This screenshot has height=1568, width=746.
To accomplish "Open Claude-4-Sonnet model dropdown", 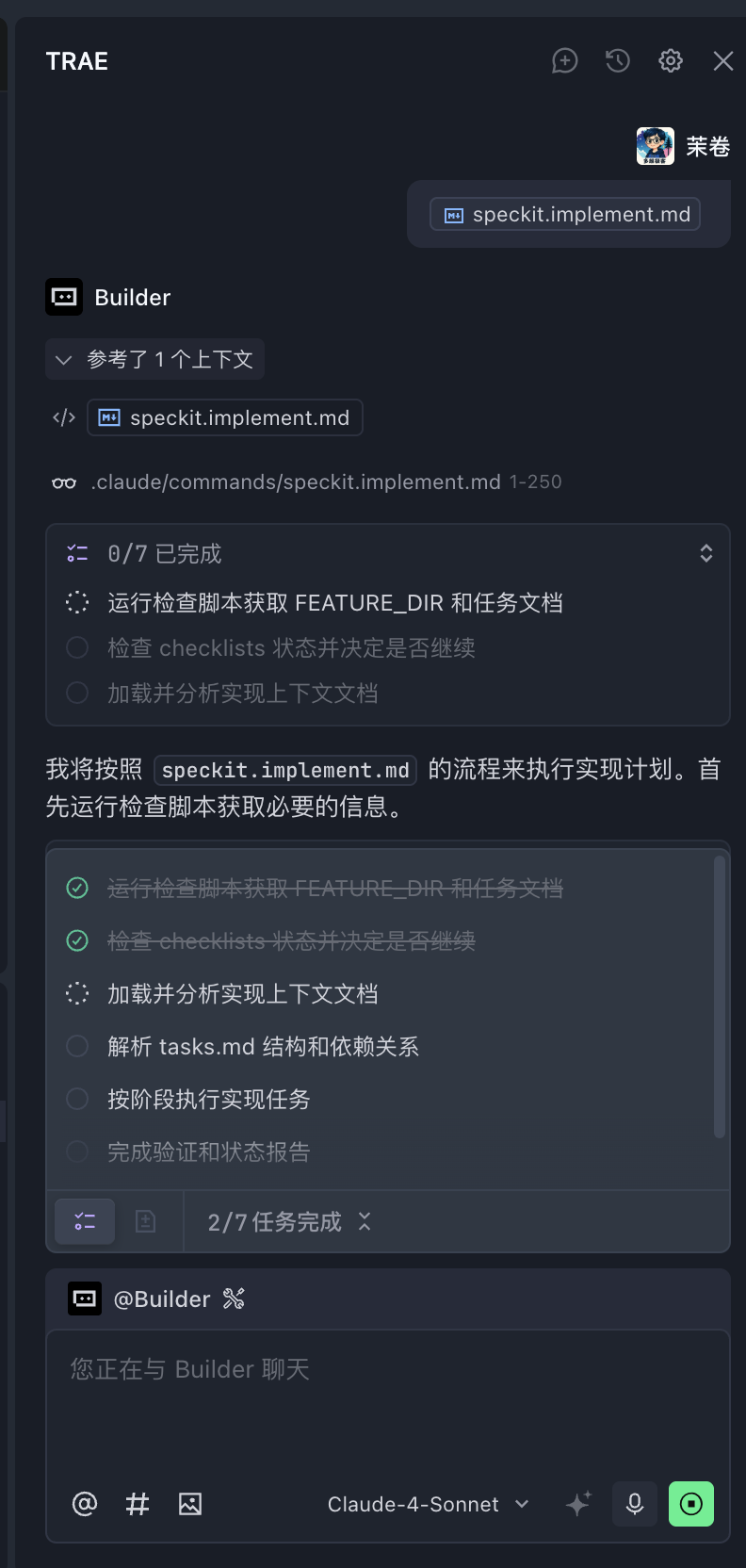I will pos(428,1504).
